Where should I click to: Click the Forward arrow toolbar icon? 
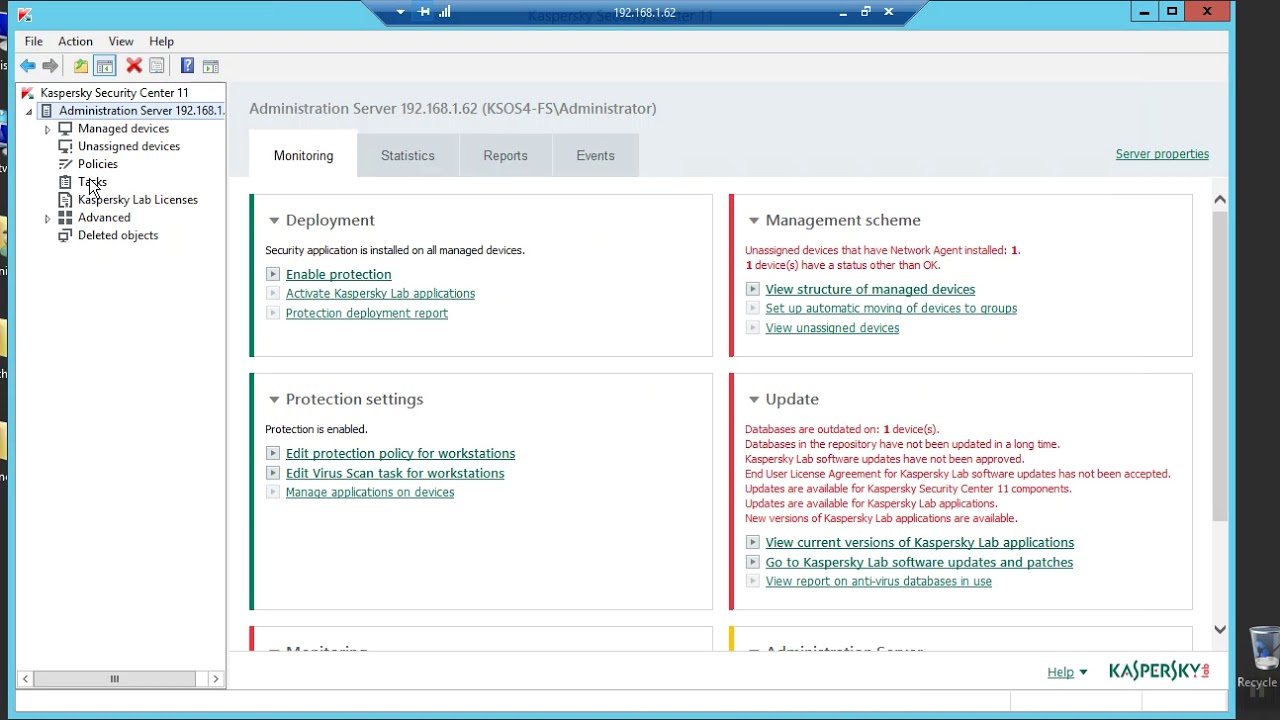[x=50, y=66]
